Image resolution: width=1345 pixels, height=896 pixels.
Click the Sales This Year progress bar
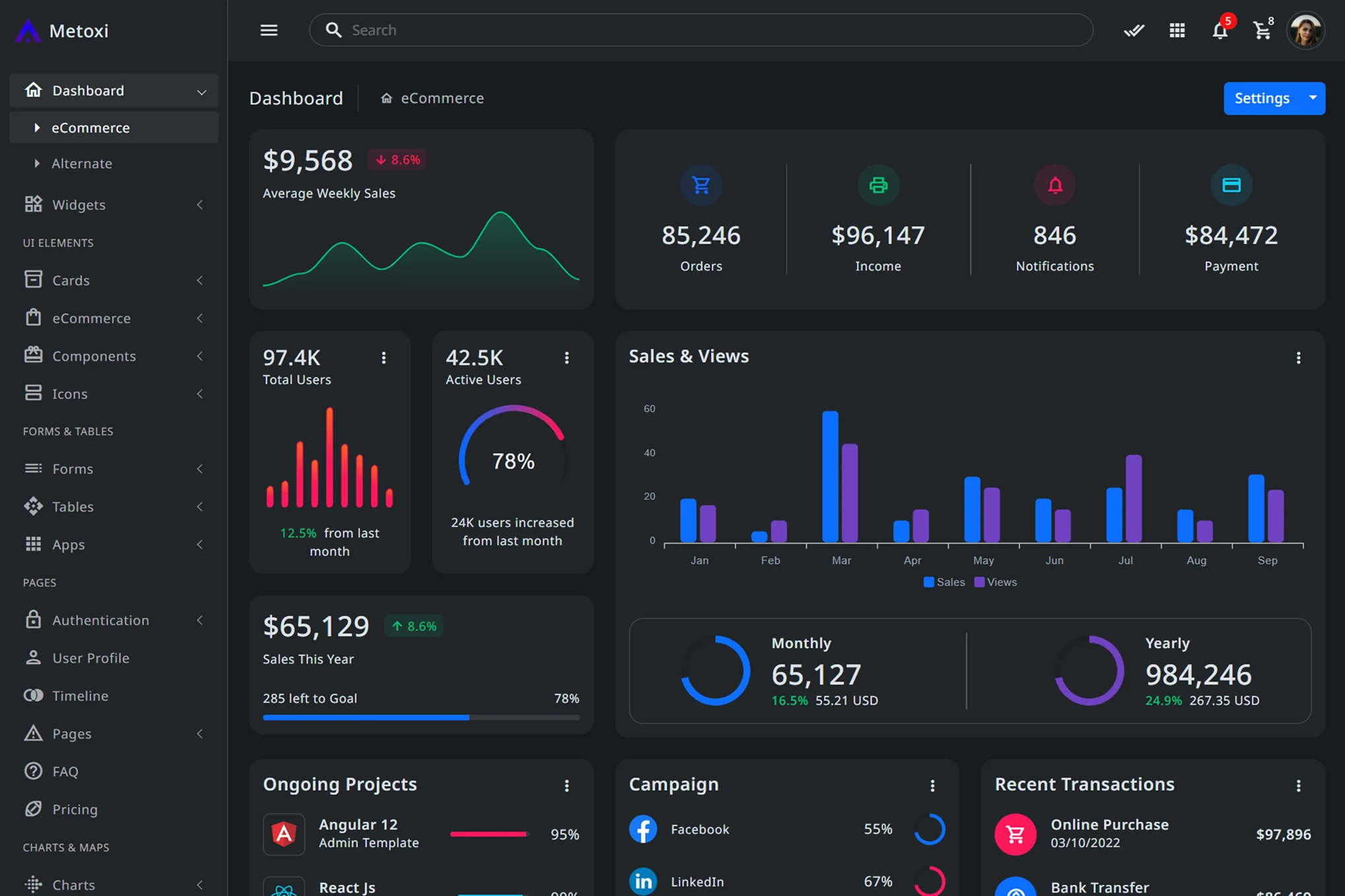pos(421,717)
